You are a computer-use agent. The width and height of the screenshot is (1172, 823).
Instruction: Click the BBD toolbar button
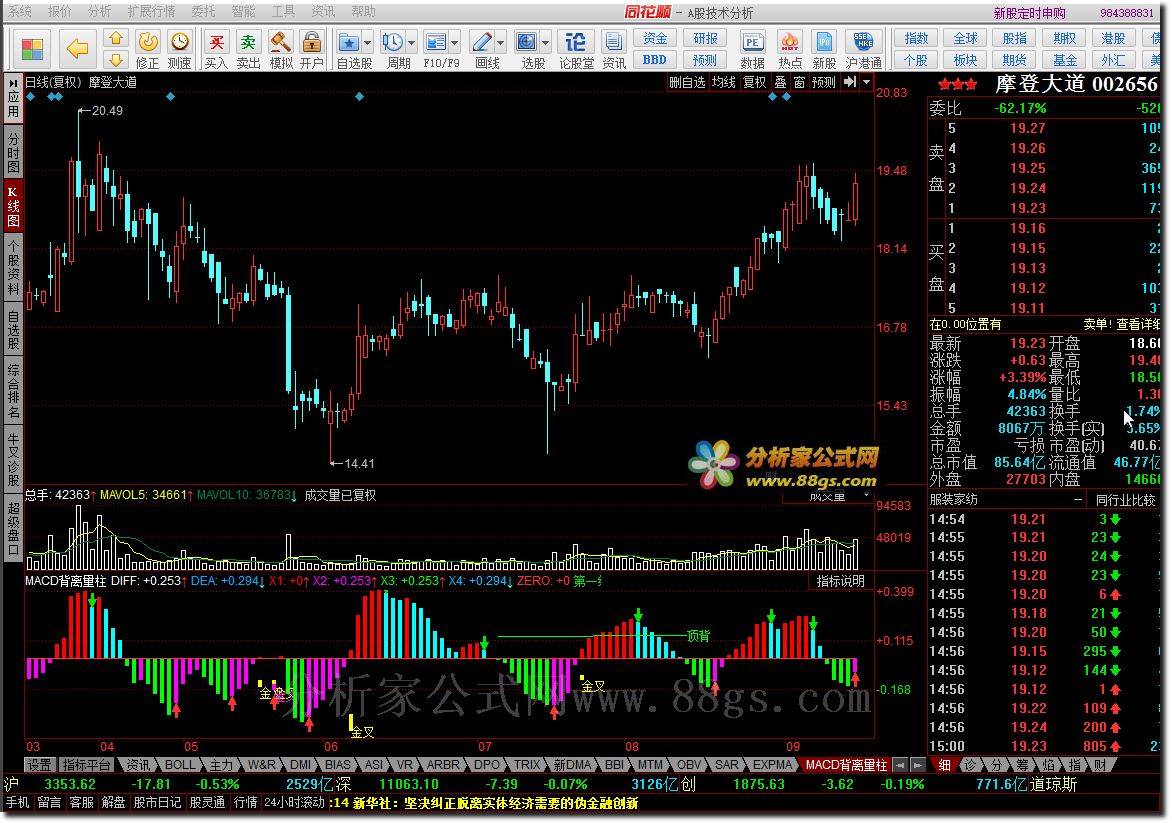coord(655,60)
